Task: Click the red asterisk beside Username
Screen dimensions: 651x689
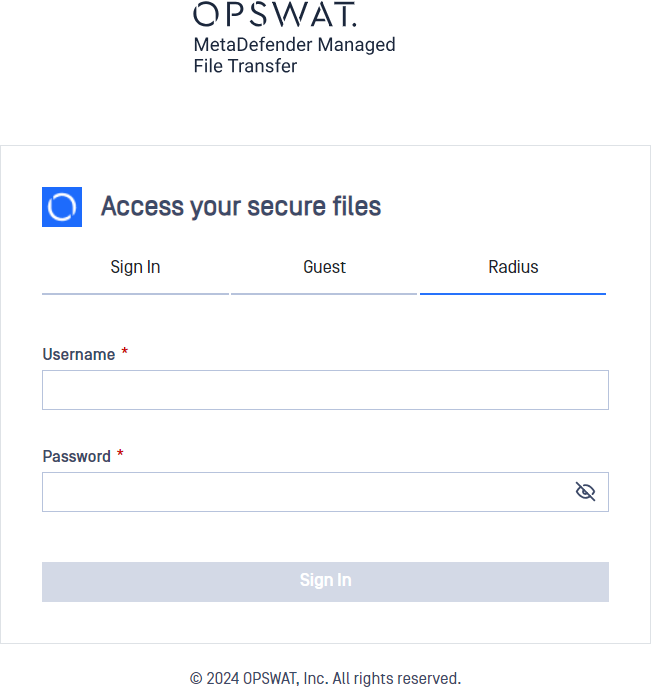Action: tap(125, 352)
